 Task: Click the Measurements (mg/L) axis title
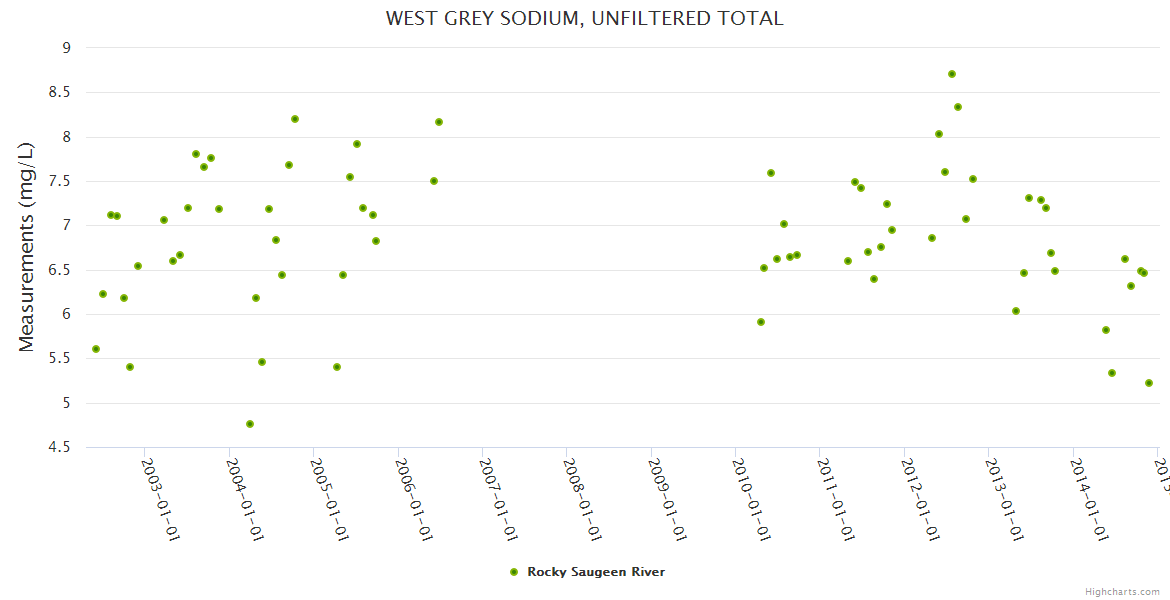27,246
